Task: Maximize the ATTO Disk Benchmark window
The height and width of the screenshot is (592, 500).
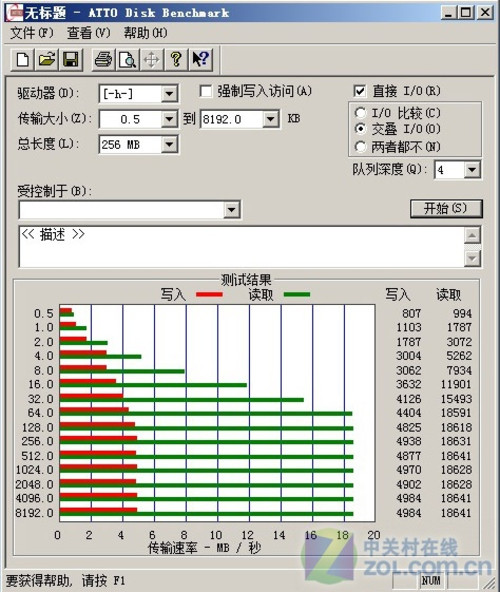Action: [466, 13]
